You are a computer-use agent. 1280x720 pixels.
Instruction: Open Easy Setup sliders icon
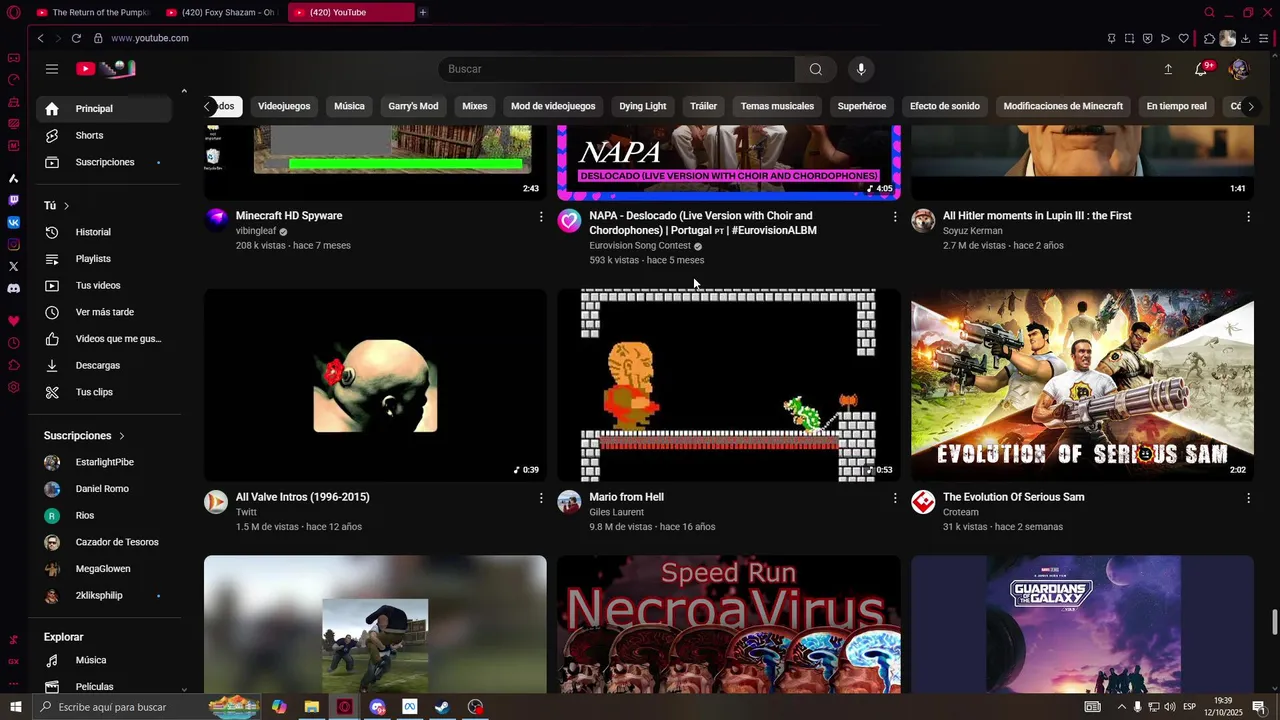click(1264, 38)
